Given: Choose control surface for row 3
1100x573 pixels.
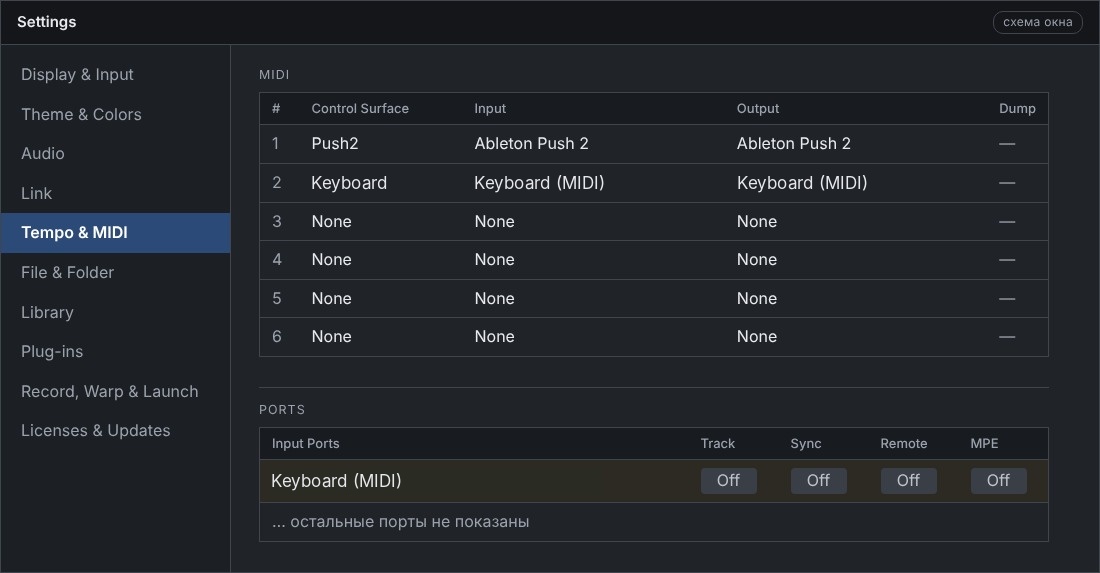Looking at the screenshot, I should (331, 222).
